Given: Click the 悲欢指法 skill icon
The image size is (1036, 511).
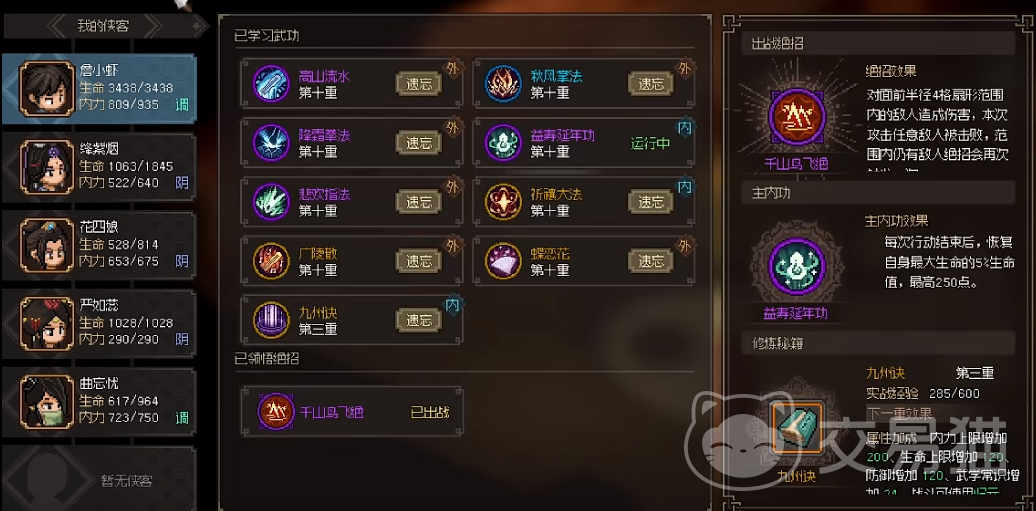Looking at the screenshot, I should click(x=271, y=202).
